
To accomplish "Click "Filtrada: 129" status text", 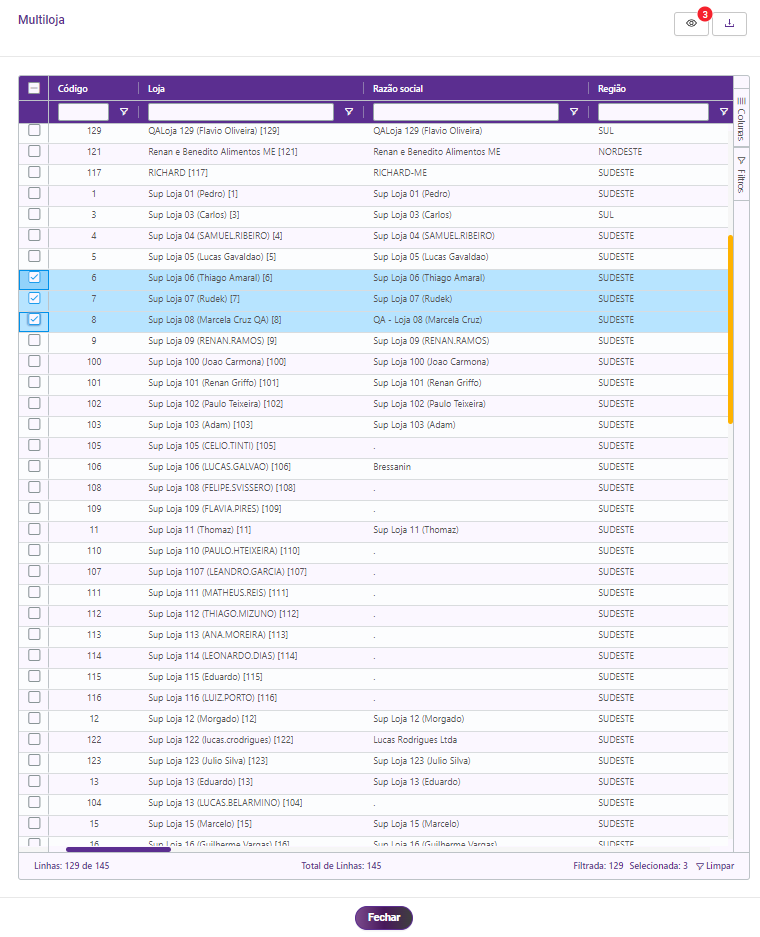I will (x=598, y=866).
